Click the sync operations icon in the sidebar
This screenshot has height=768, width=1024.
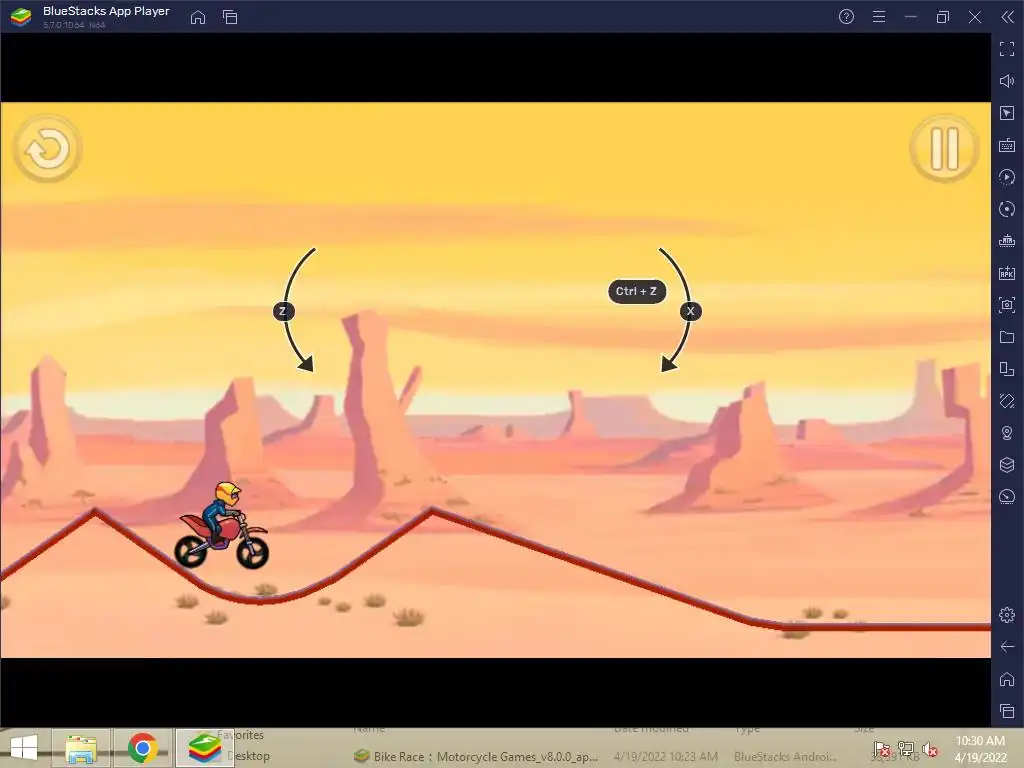pos(1007,209)
